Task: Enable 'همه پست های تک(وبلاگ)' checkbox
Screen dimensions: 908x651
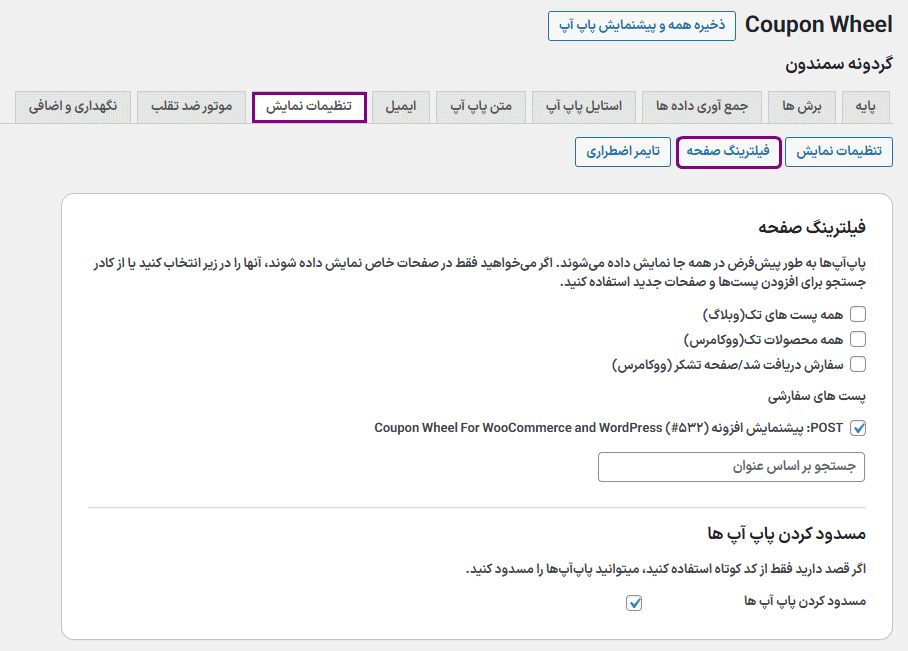Action: (x=858, y=314)
